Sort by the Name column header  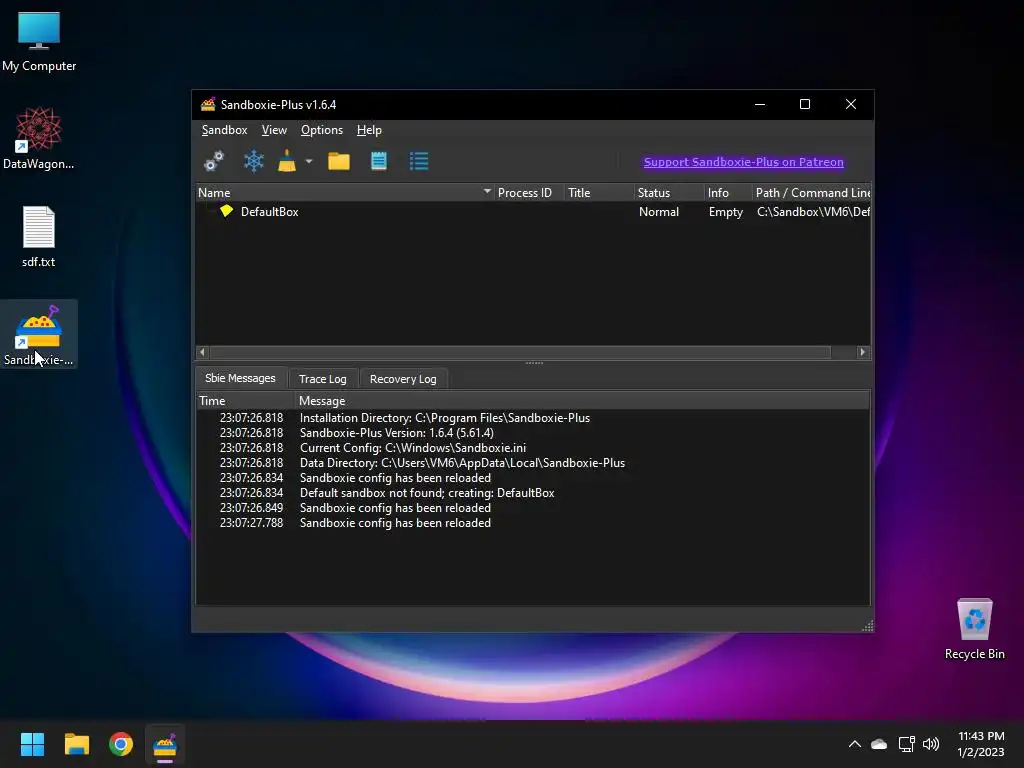(x=344, y=193)
